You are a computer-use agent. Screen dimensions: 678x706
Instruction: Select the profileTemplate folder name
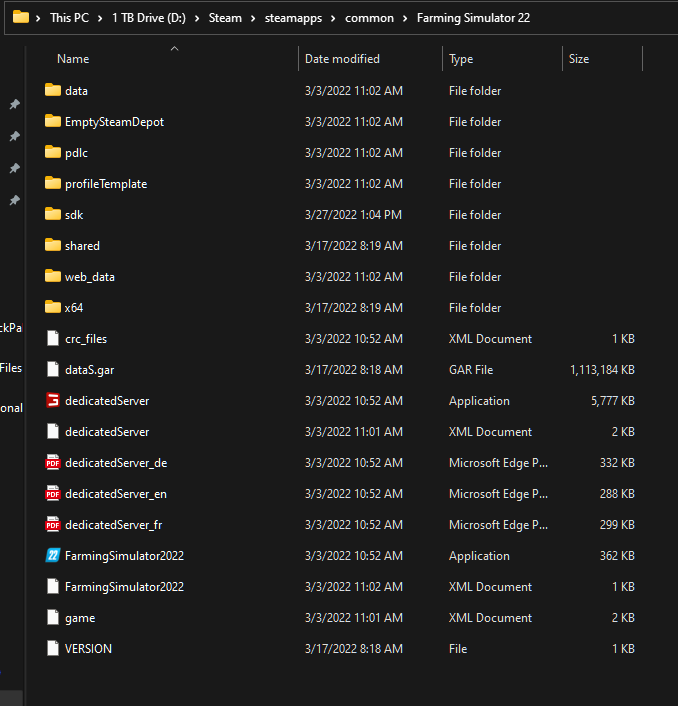pyautogui.click(x=106, y=184)
